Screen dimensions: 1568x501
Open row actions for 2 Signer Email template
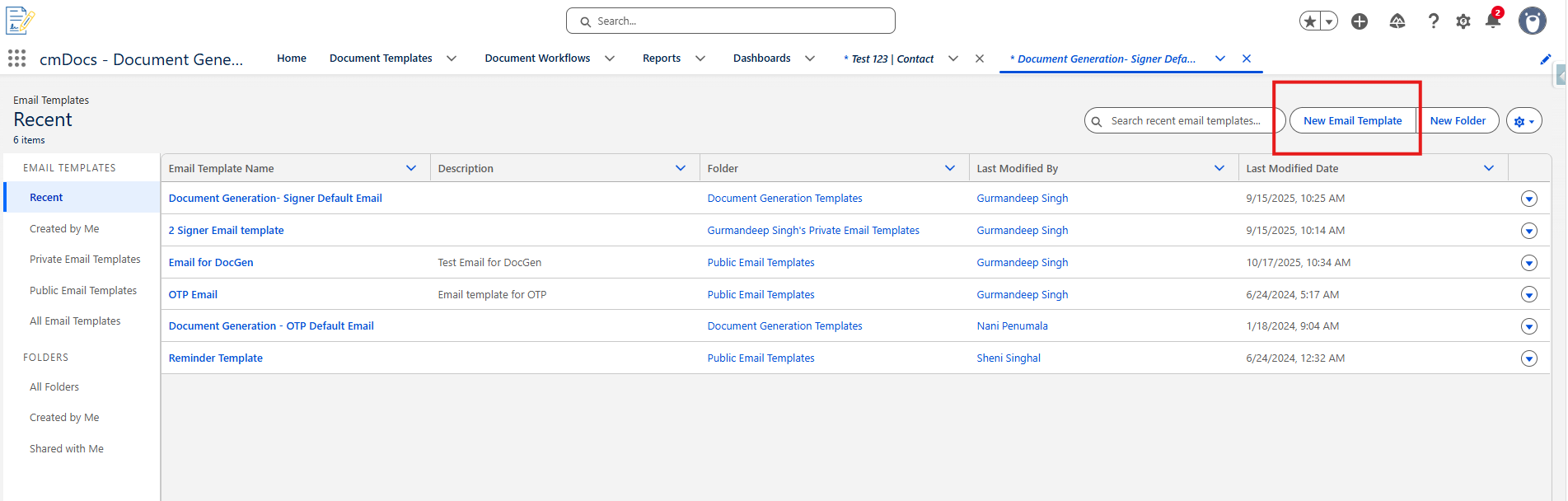tap(1529, 231)
